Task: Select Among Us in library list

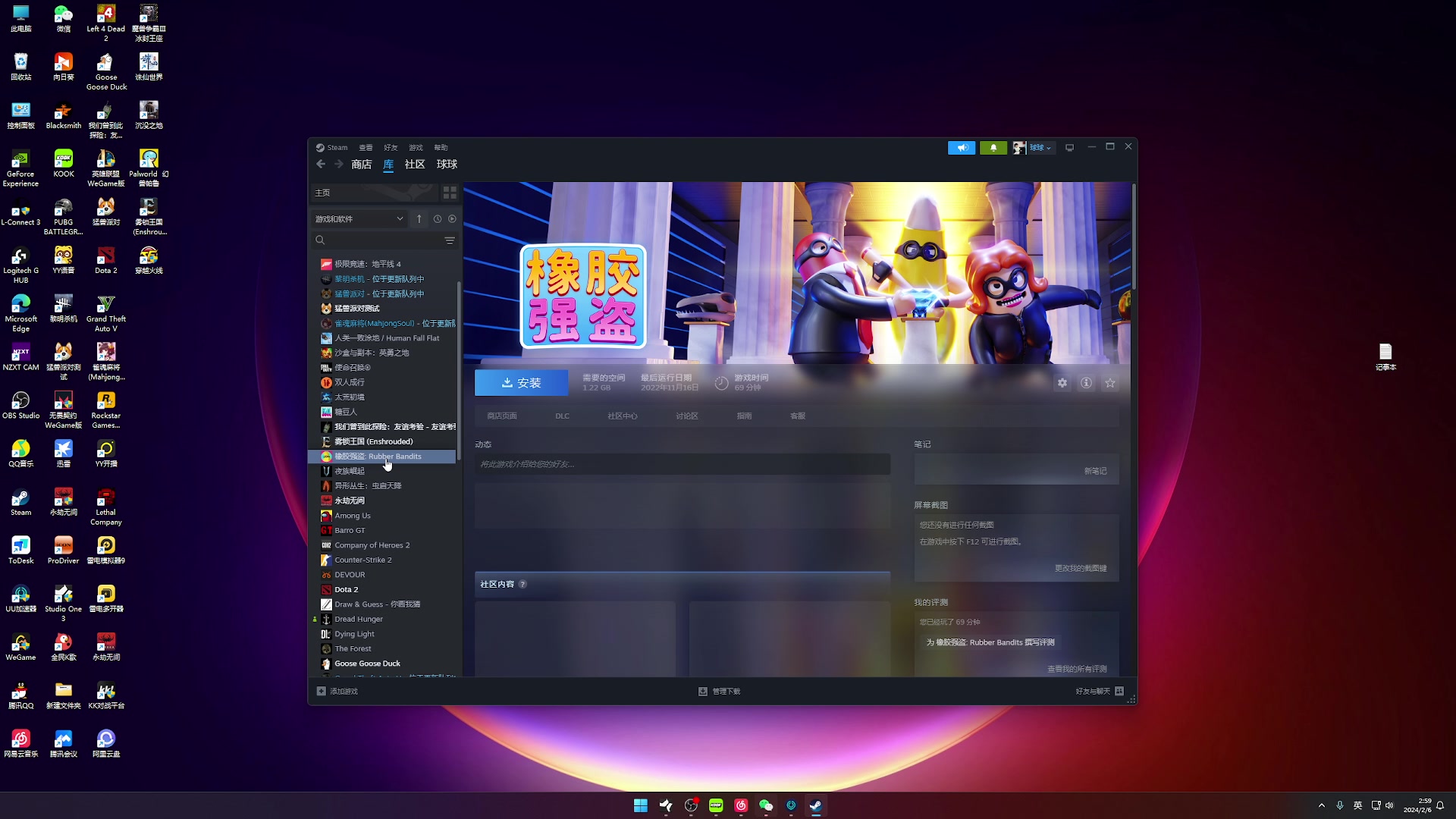Action: tap(382, 516)
